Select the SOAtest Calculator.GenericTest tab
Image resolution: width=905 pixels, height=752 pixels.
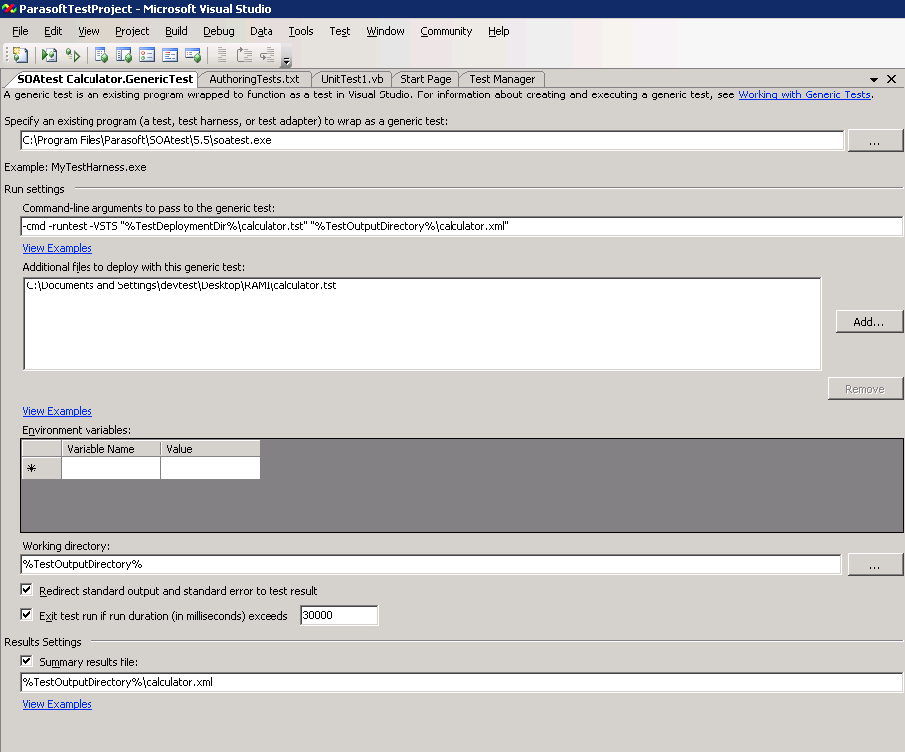(x=104, y=79)
